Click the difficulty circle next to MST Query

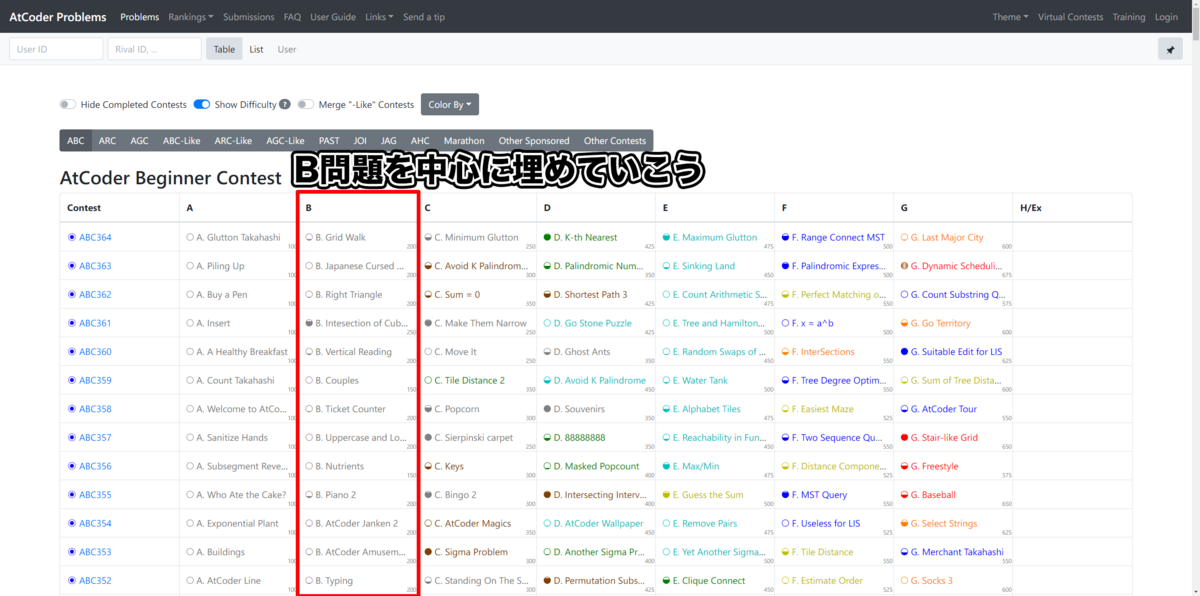tap(785, 495)
